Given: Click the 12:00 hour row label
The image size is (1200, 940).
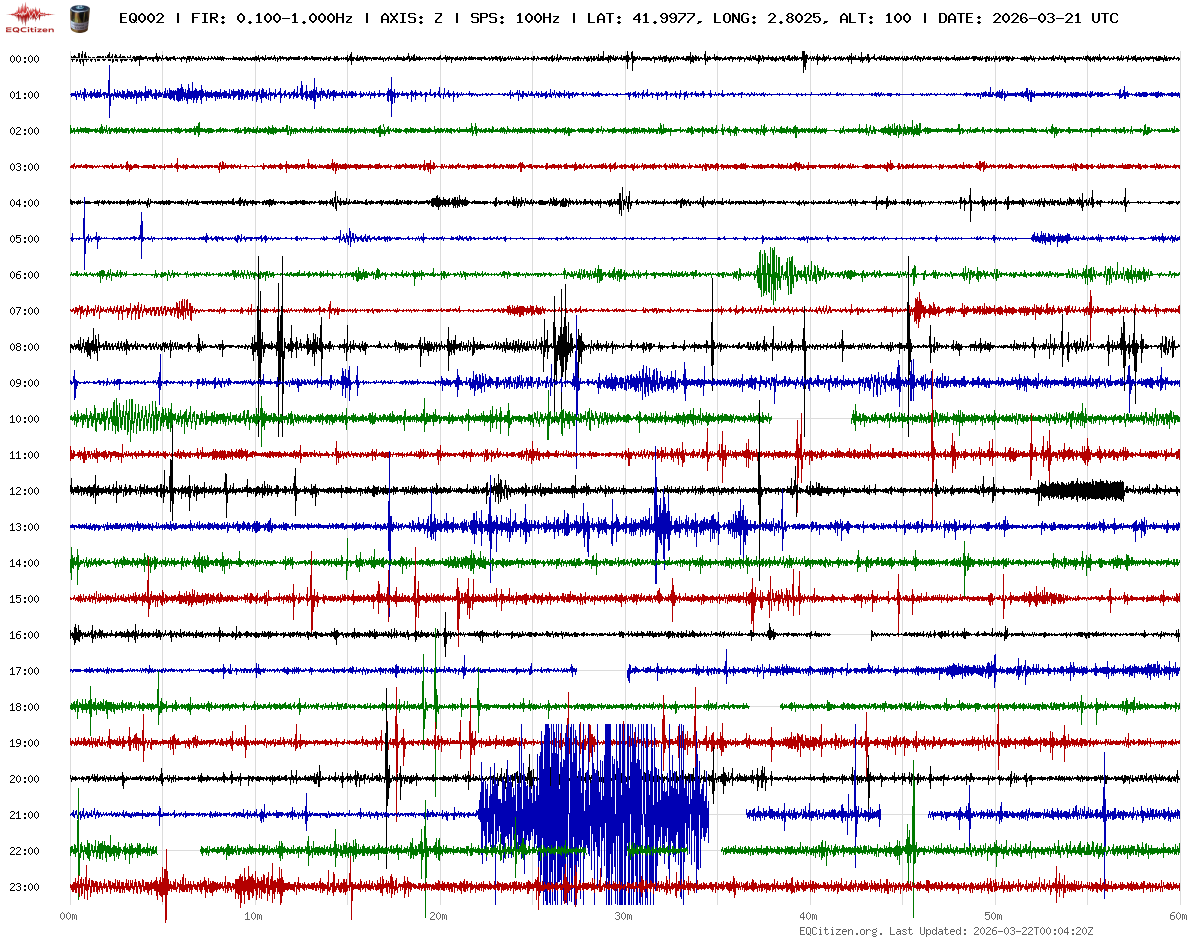Looking at the screenshot, I should point(24,491).
